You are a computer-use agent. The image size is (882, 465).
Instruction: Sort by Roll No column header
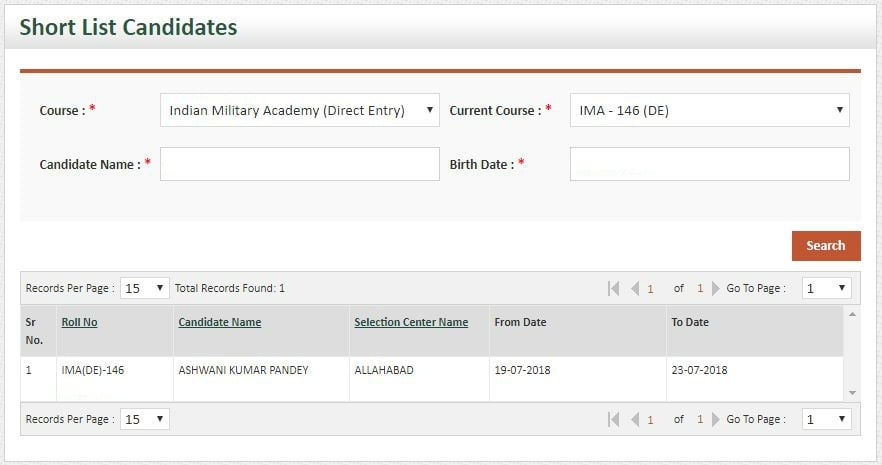(79, 322)
